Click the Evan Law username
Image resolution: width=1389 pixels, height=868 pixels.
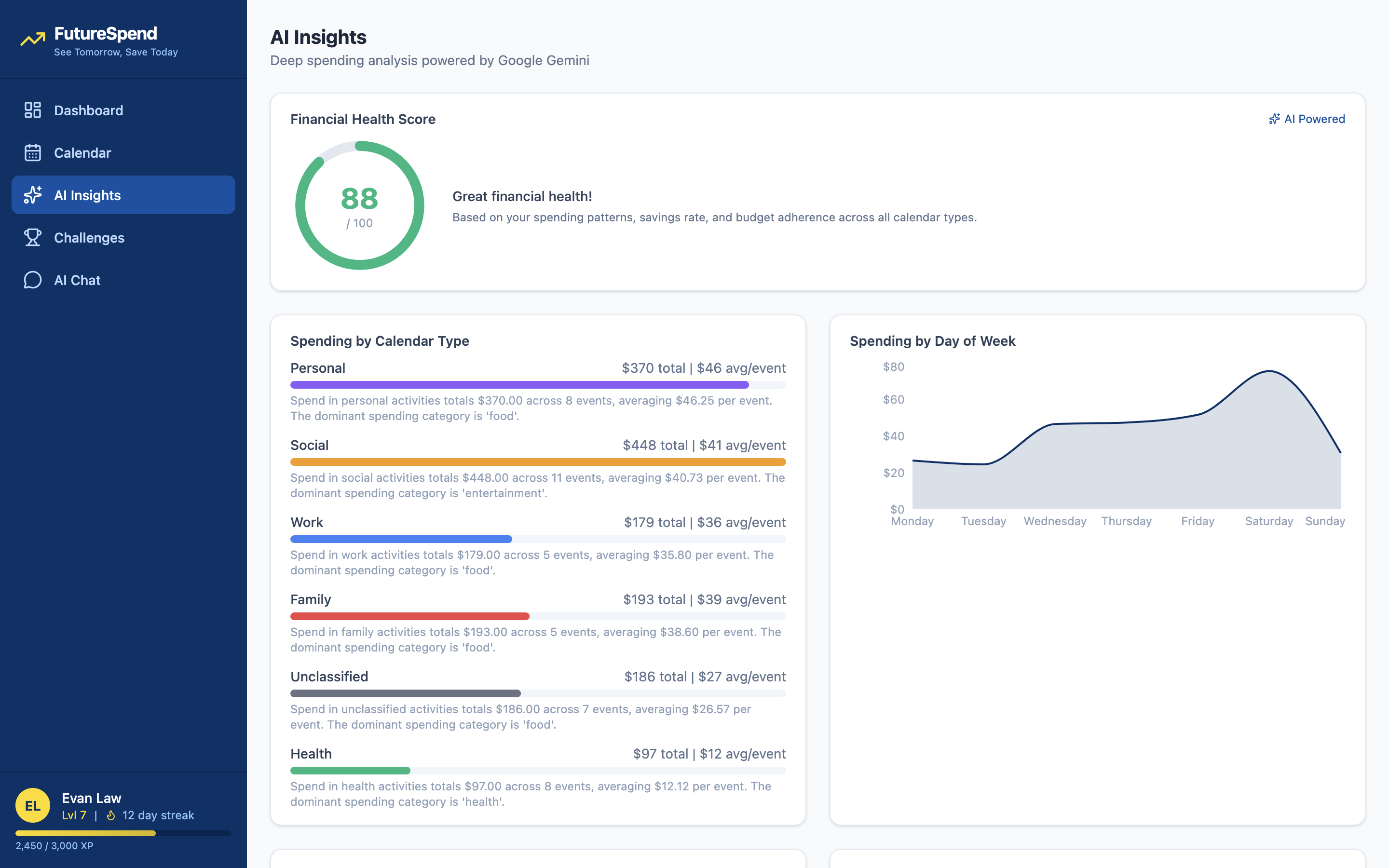pyautogui.click(x=91, y=798)
